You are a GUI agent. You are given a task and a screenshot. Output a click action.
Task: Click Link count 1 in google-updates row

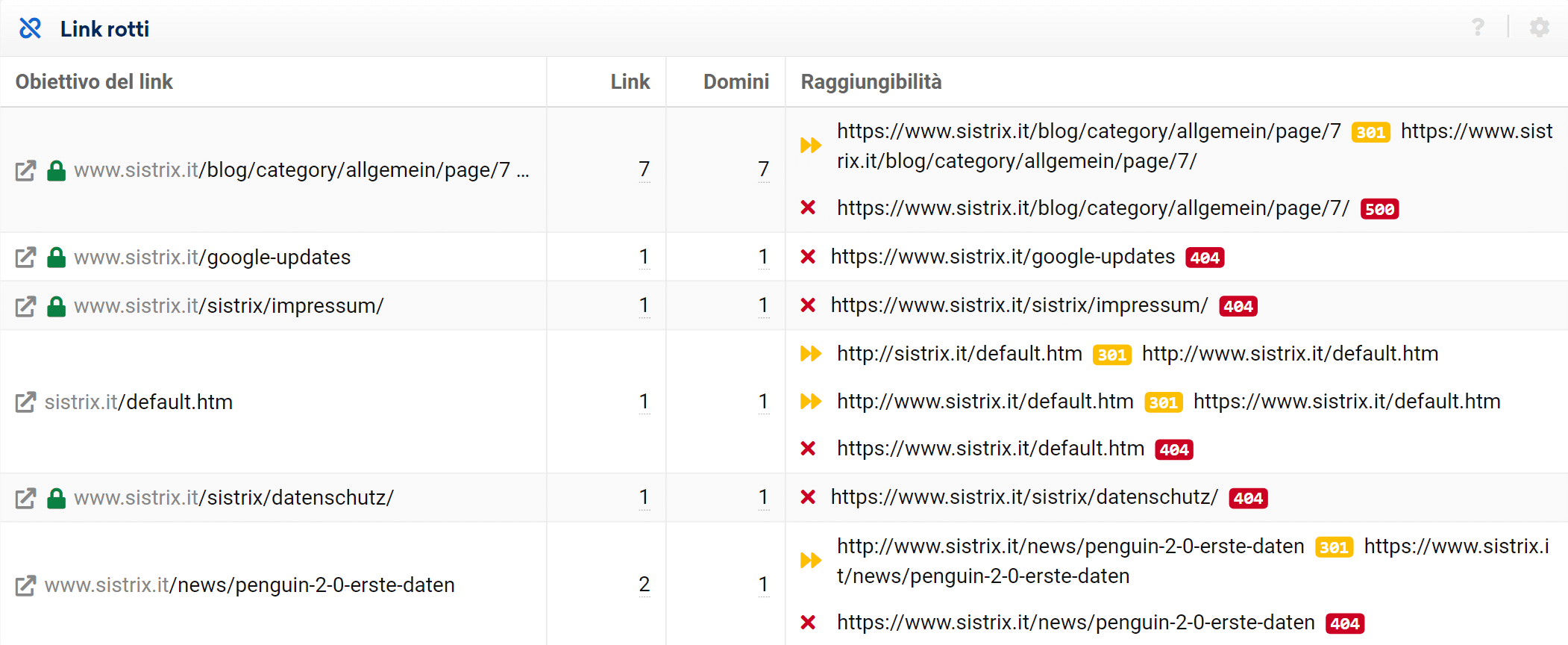(x=645, y=258)
